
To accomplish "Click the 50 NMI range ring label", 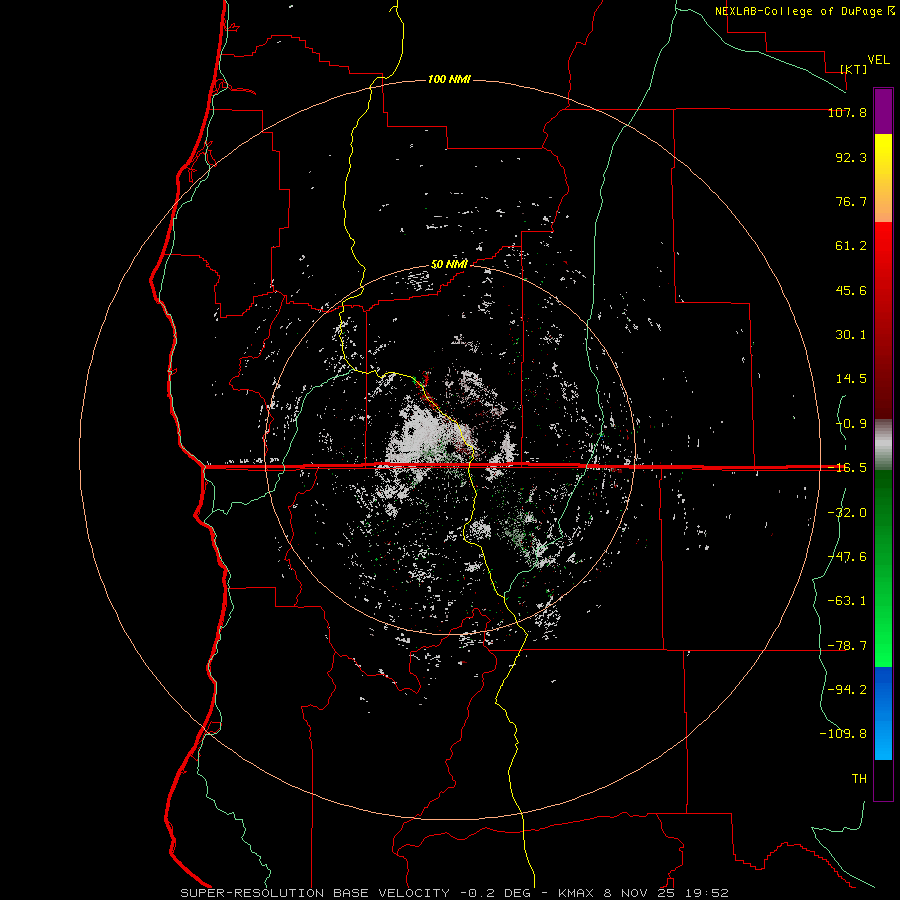I will (x=449, y=264).
